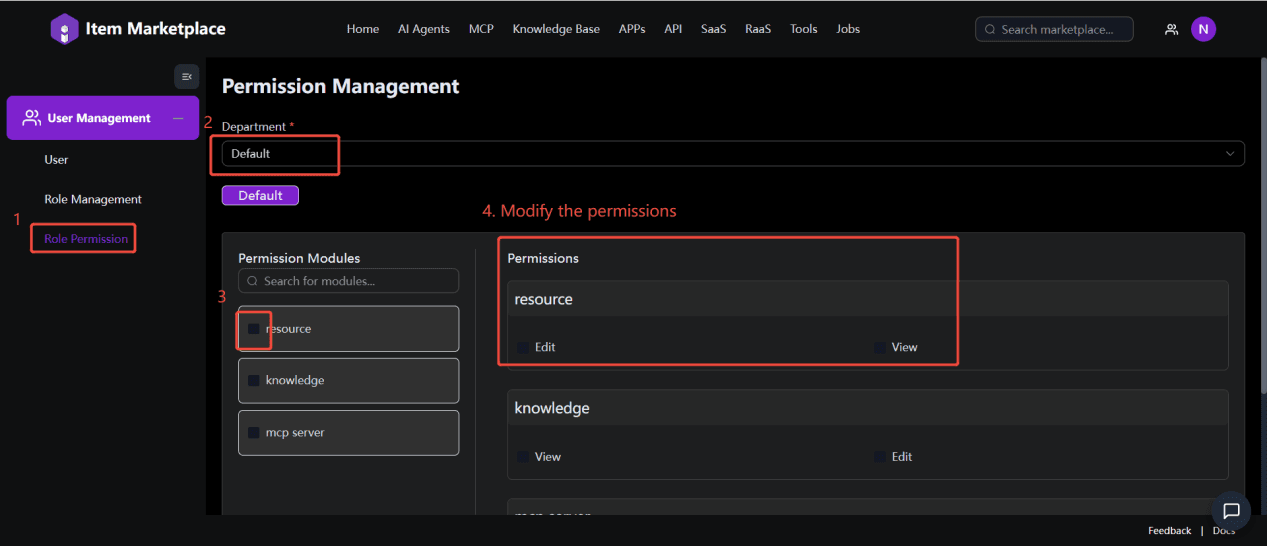Tick the mcp server module checkbox
1267x546 pixels.
pyautogui.click(x=254, y=433)
